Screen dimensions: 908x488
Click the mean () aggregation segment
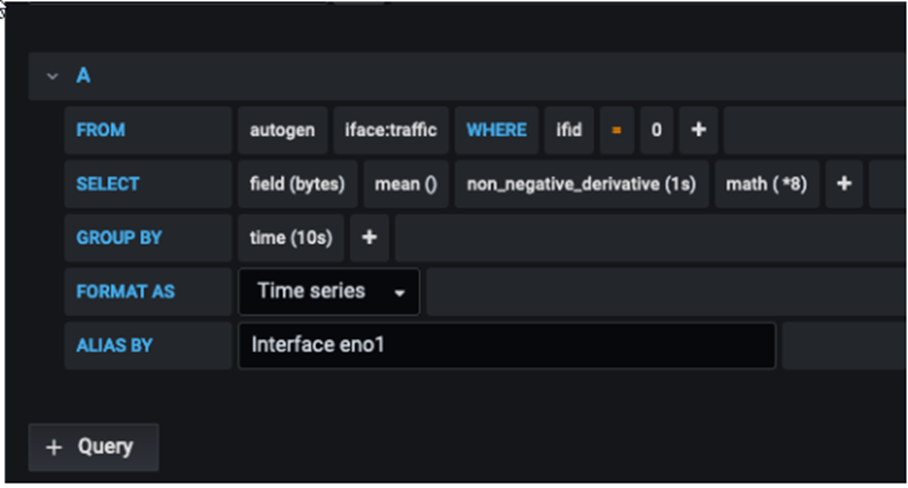click(x=405, y=184)
